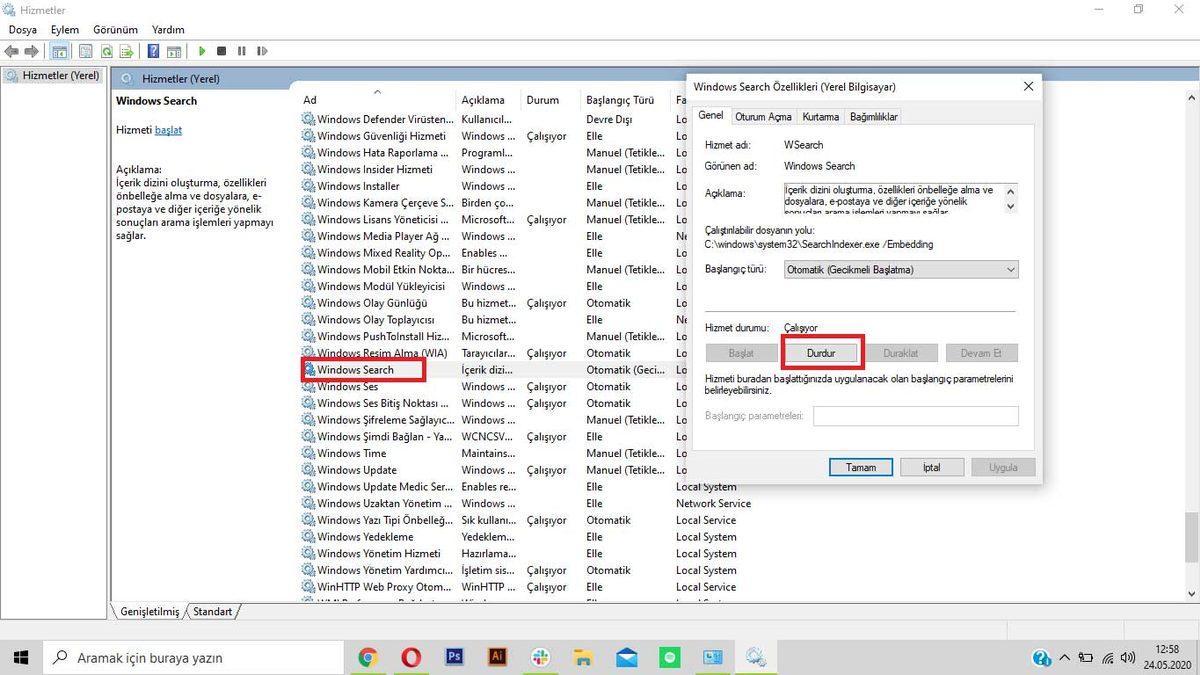
Task: Collapse the Ad column sort arrow
Action: coord(377,91)
